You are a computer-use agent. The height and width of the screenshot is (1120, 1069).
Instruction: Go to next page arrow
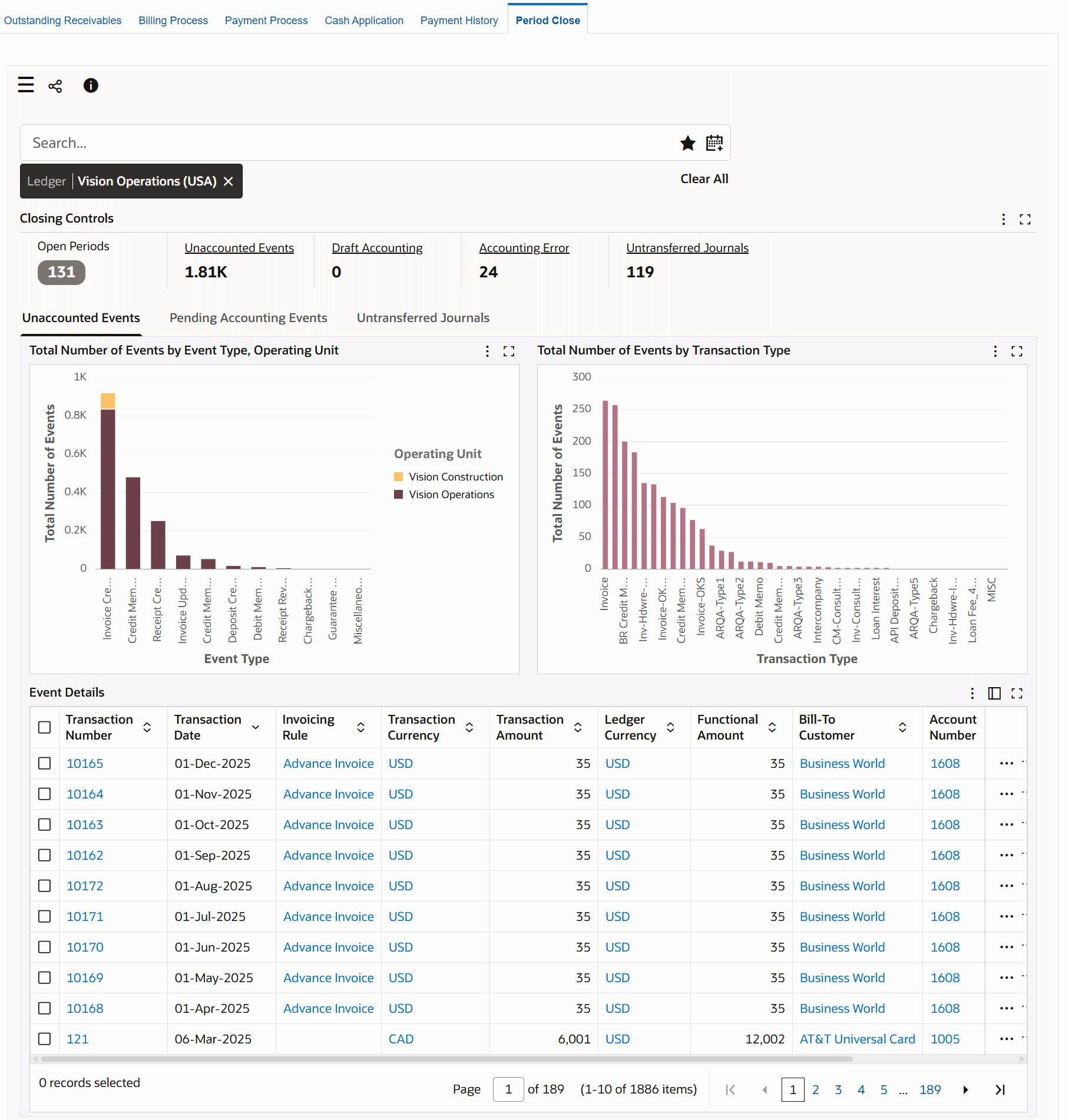pos(965,1090)
